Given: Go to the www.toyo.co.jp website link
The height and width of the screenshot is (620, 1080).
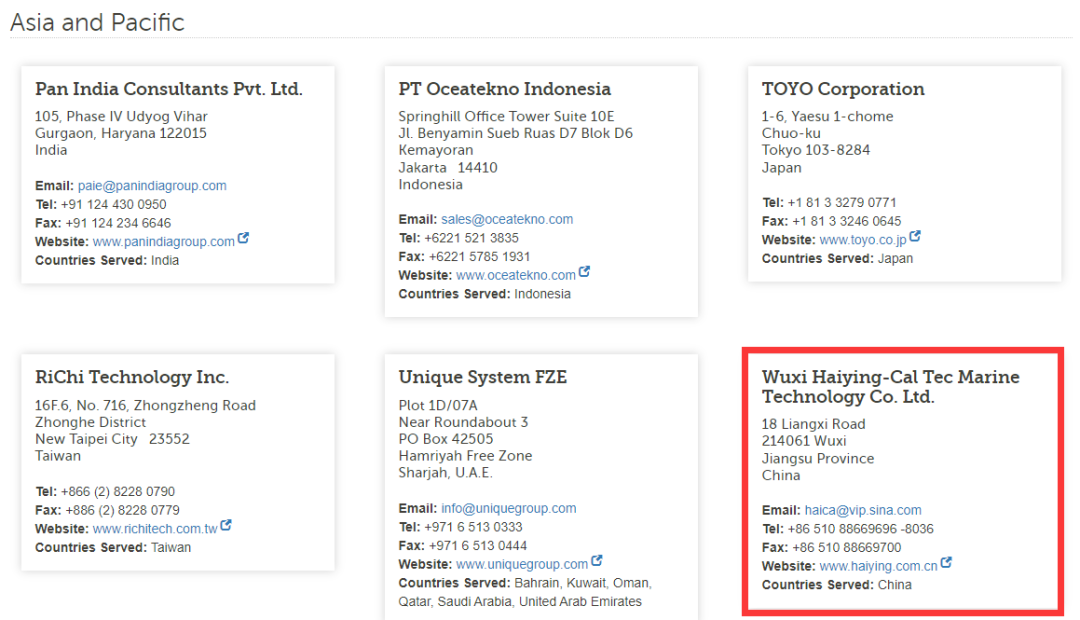Looking at the screenshot, I should coord(862,240).
